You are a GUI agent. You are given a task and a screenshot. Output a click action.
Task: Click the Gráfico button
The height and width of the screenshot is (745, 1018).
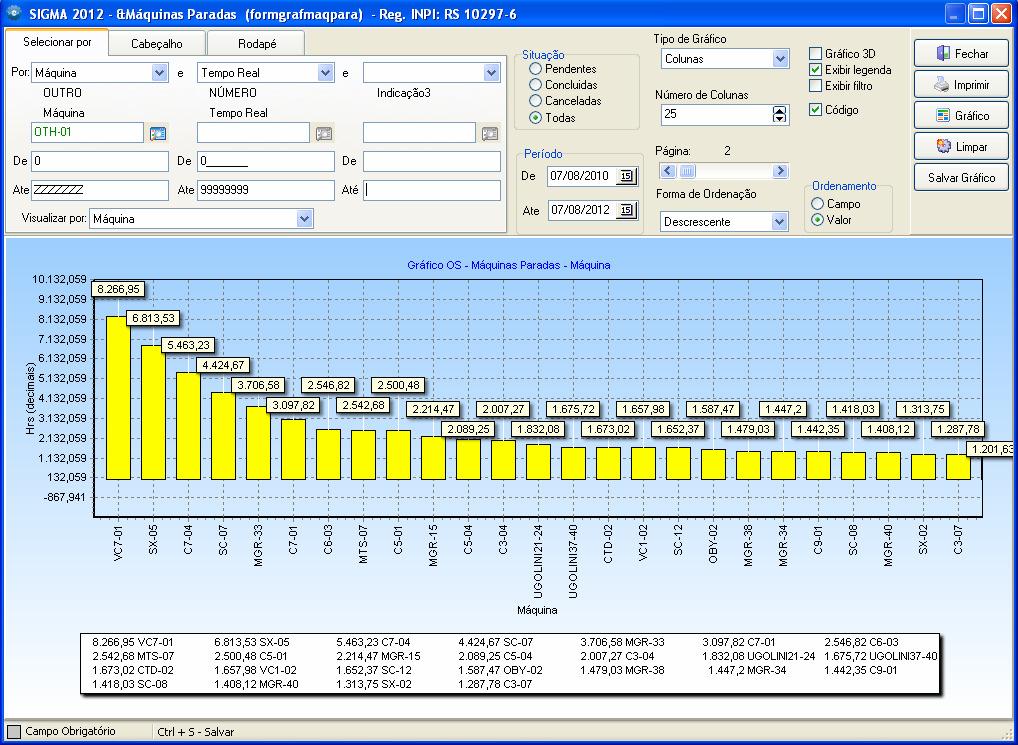pyautogui.click(x=962, y=116)
